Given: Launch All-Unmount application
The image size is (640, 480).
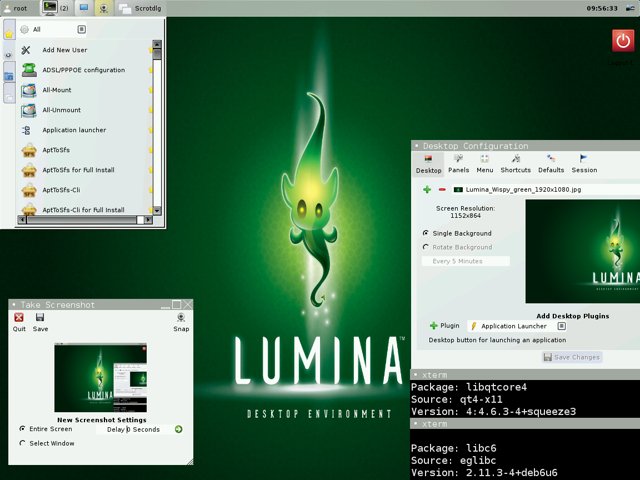Looking at the screenshot, I should tap(85, 110).
